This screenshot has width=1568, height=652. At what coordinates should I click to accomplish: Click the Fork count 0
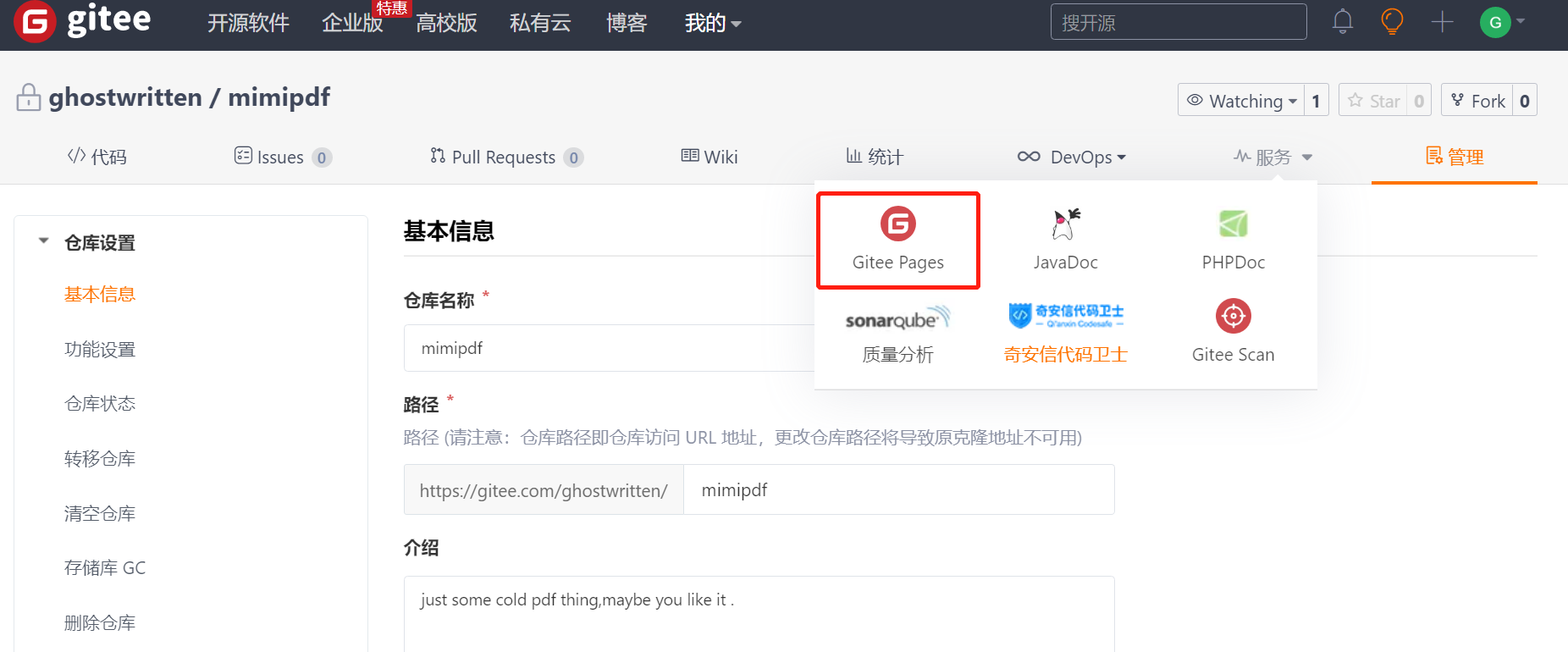[1525, 100]
